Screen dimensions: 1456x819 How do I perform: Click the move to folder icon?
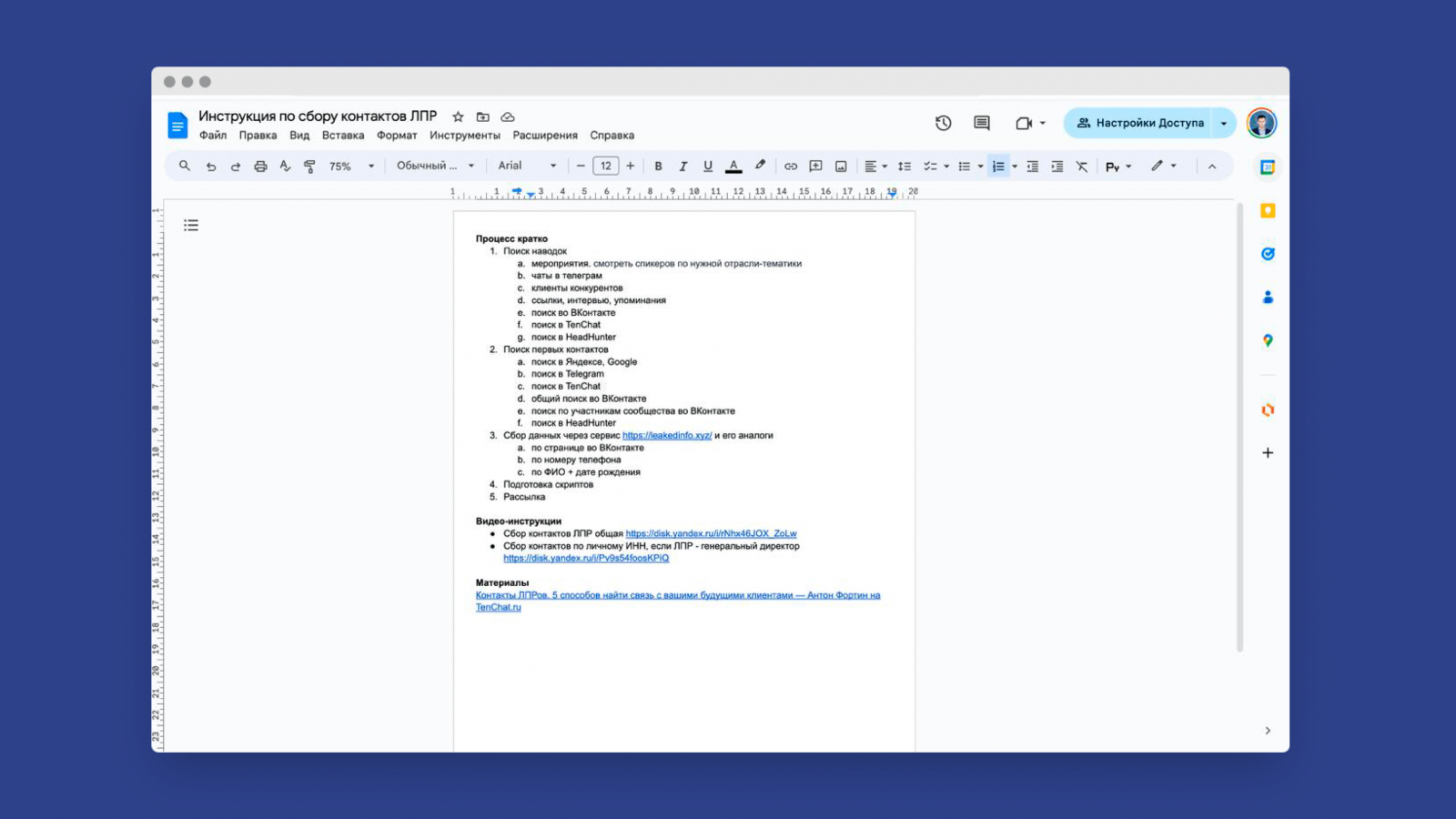pos(483,116)
